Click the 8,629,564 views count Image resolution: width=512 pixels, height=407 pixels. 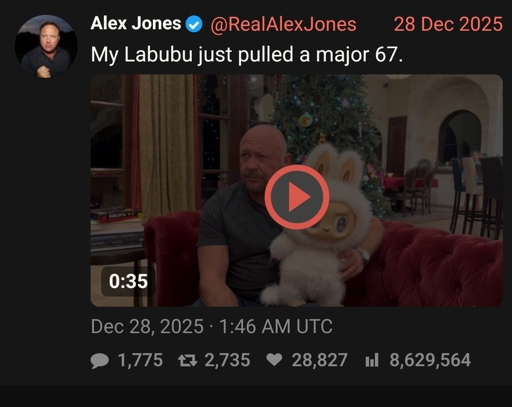coord(430,360)
